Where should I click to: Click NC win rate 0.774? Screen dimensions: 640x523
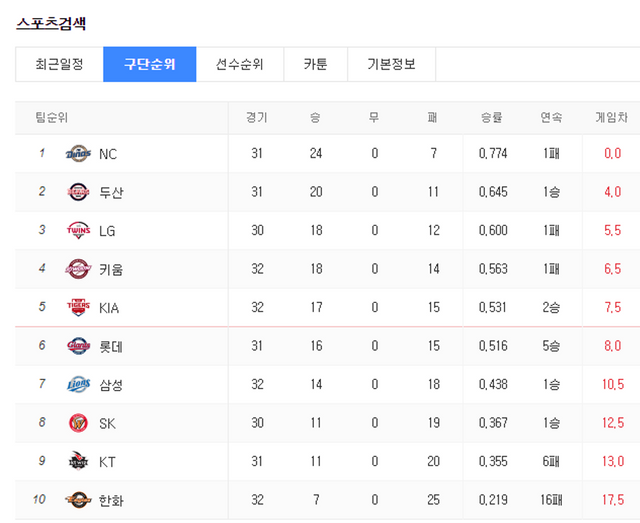pos(493,154)
